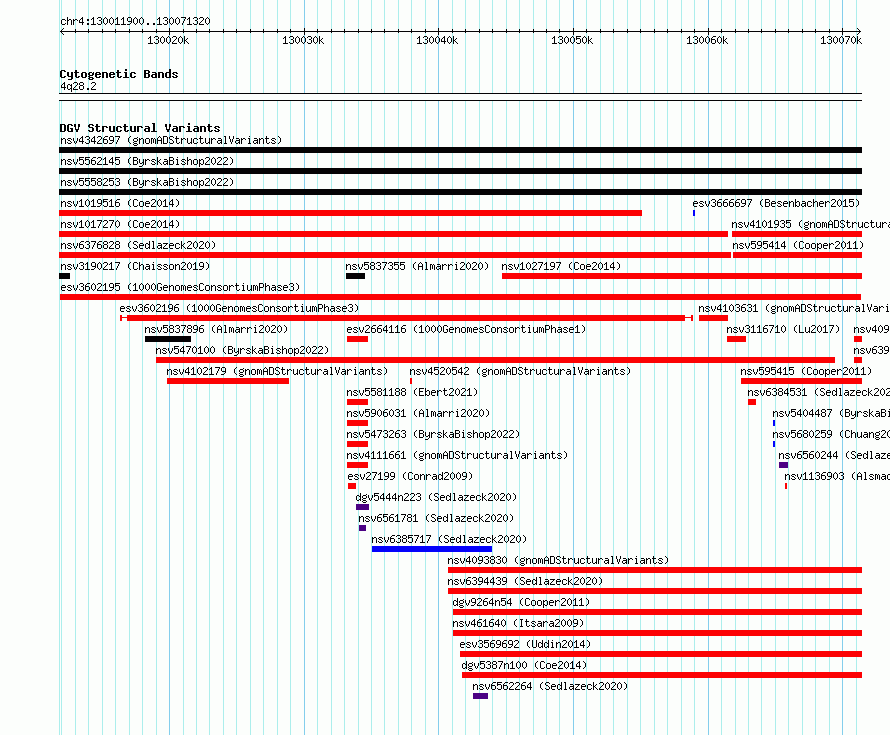This screenshot has width=890, height=735.
Task: Open nsv5473263 ByrskaBishop2022 label
Action: pos(433,434)
